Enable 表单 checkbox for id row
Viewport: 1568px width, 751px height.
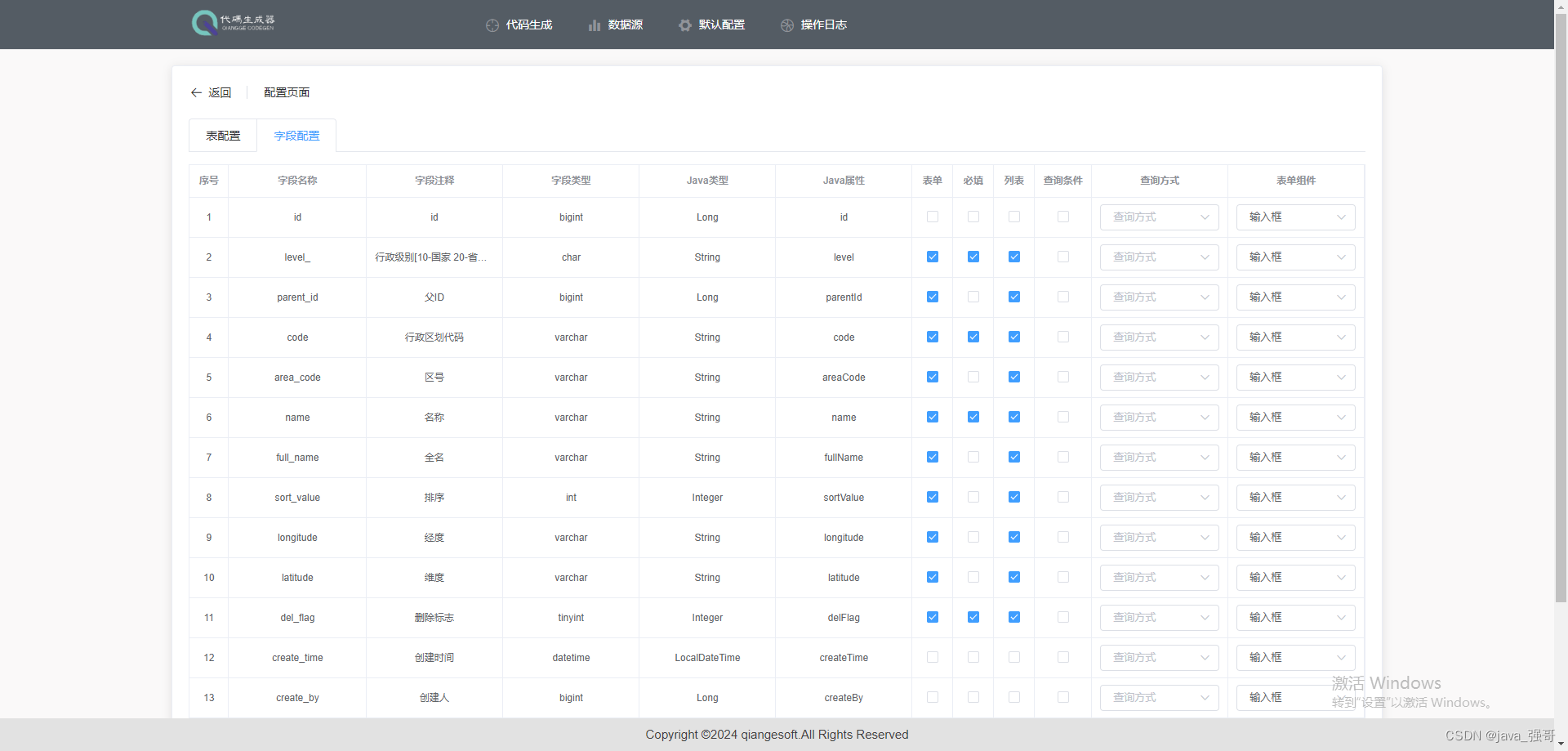933,217
